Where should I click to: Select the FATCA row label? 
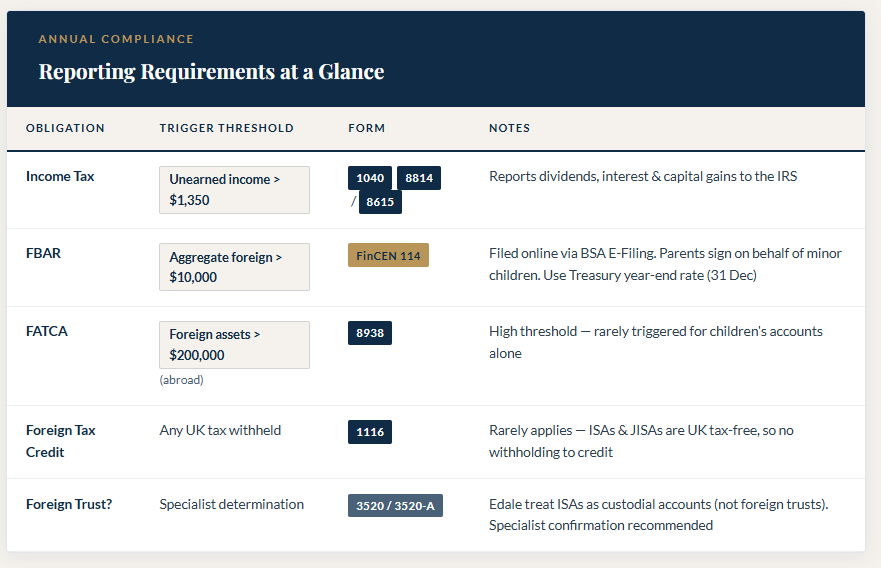click(x=46, y=331)
